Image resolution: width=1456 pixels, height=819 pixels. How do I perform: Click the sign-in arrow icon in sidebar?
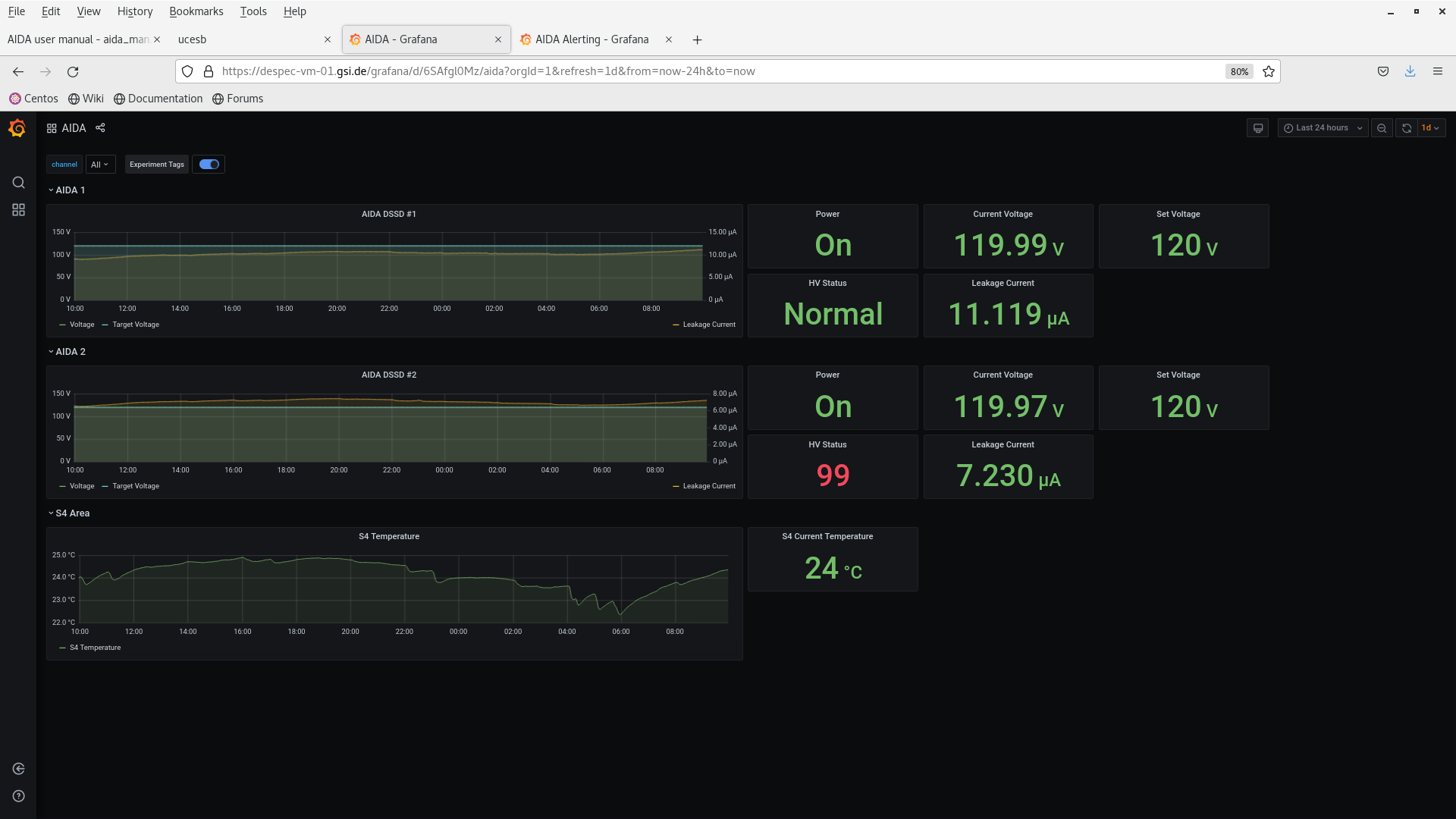click(x=18, y=768)
